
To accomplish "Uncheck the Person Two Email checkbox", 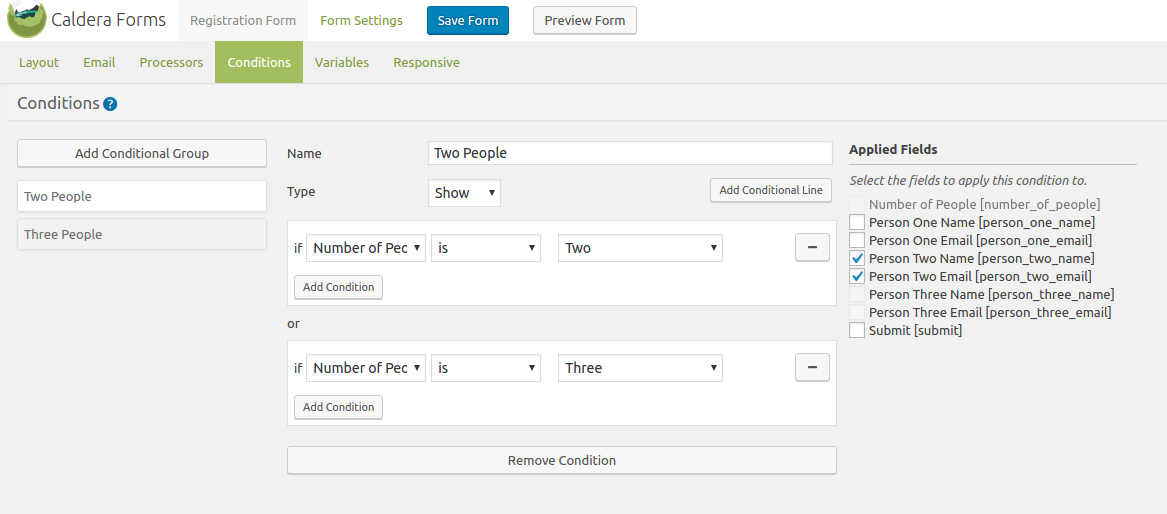I will (857, 276).
